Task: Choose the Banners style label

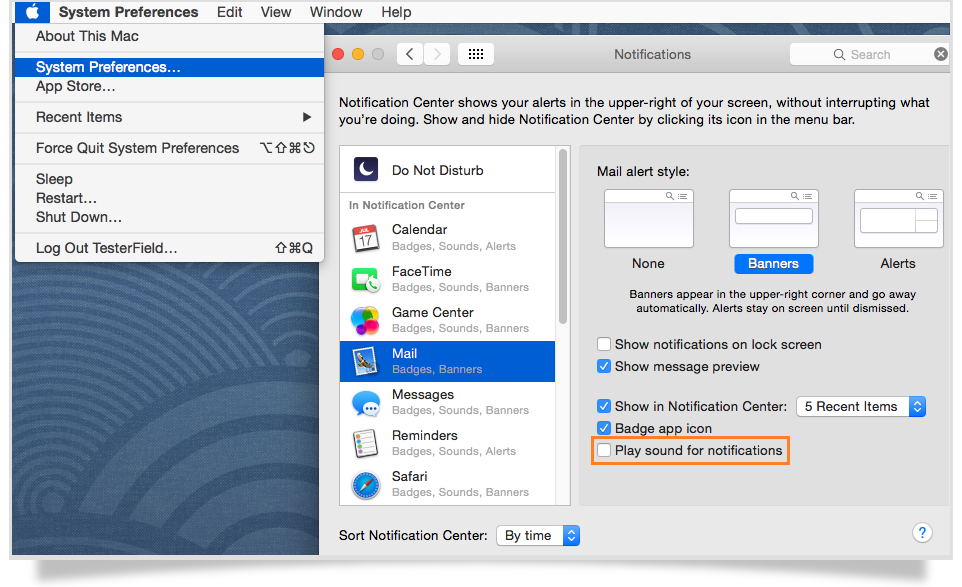Action: pos(774,264)
